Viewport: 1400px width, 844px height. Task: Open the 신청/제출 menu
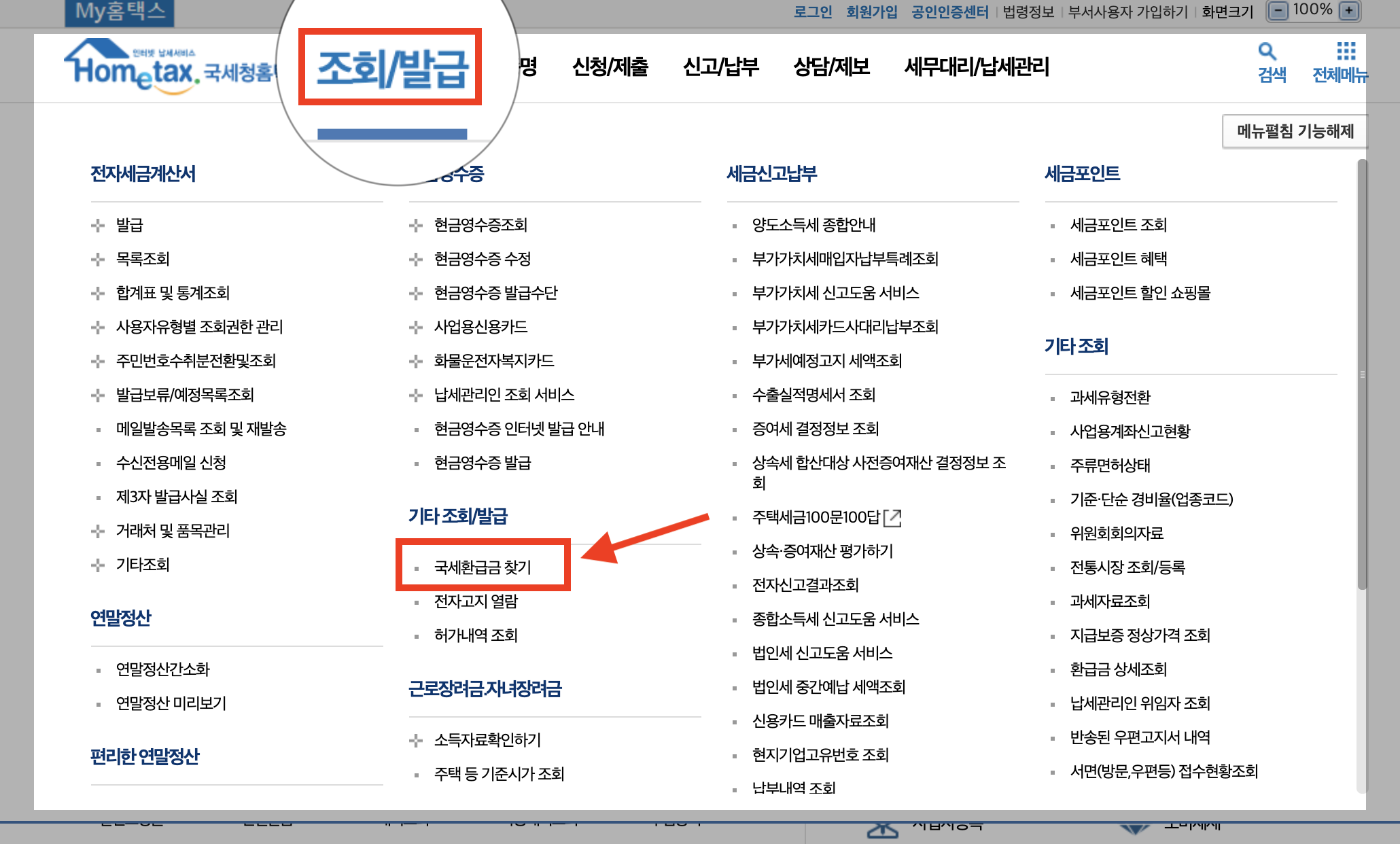[x=610, y=67]
